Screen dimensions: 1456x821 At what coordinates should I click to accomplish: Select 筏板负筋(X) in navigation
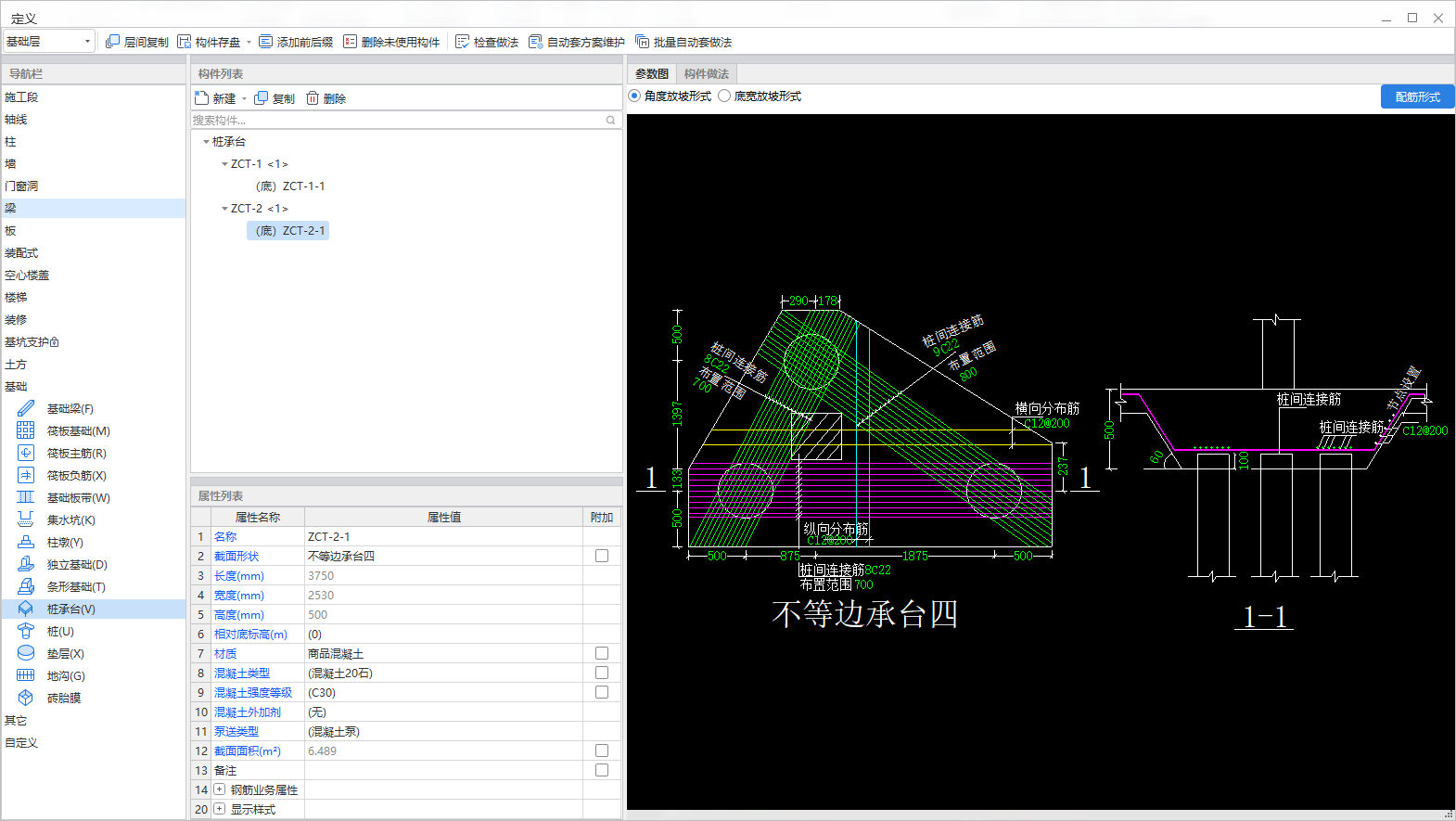[x=77, y=475]
